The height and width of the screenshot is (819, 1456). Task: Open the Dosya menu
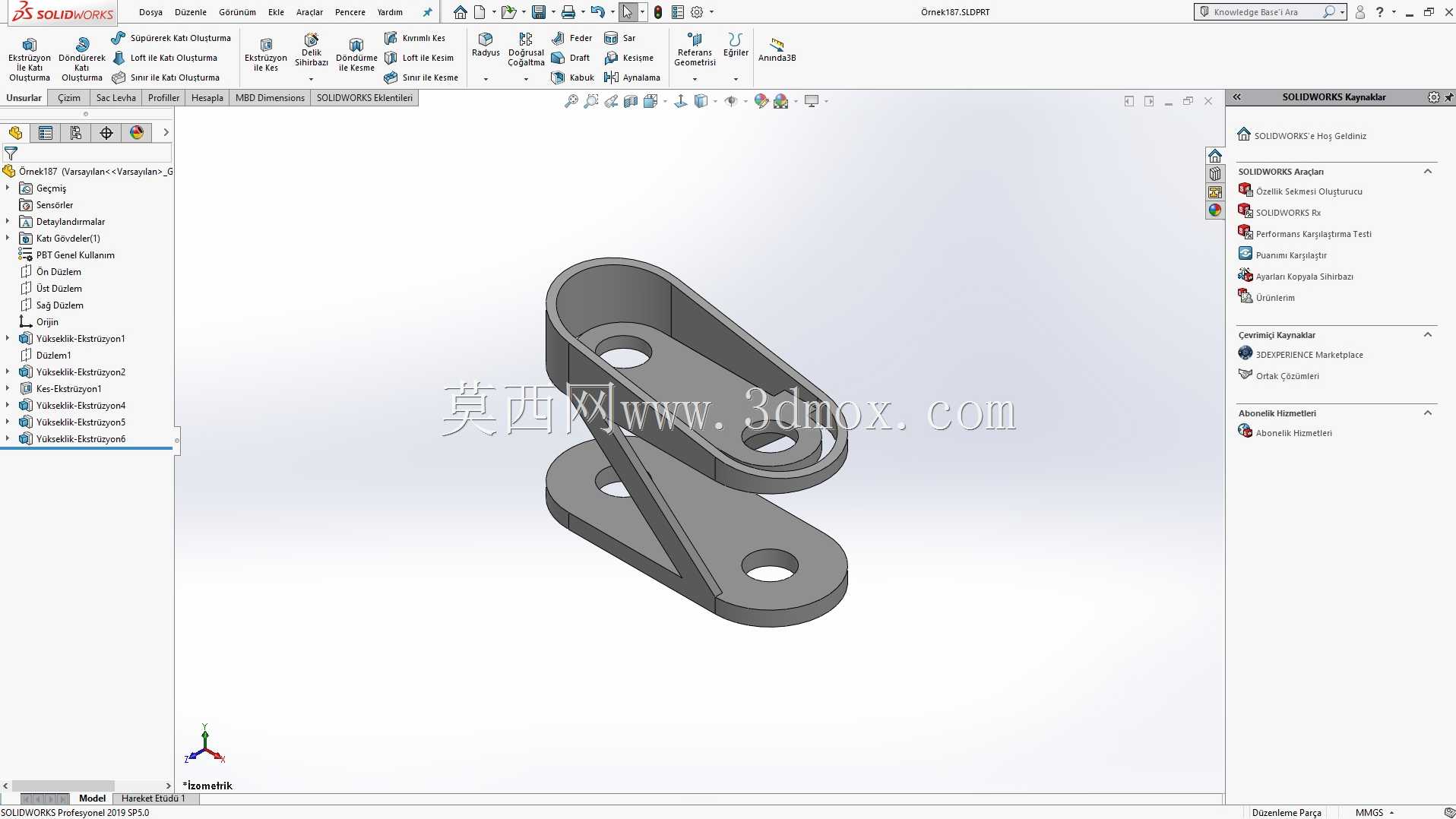click(150, 12)
